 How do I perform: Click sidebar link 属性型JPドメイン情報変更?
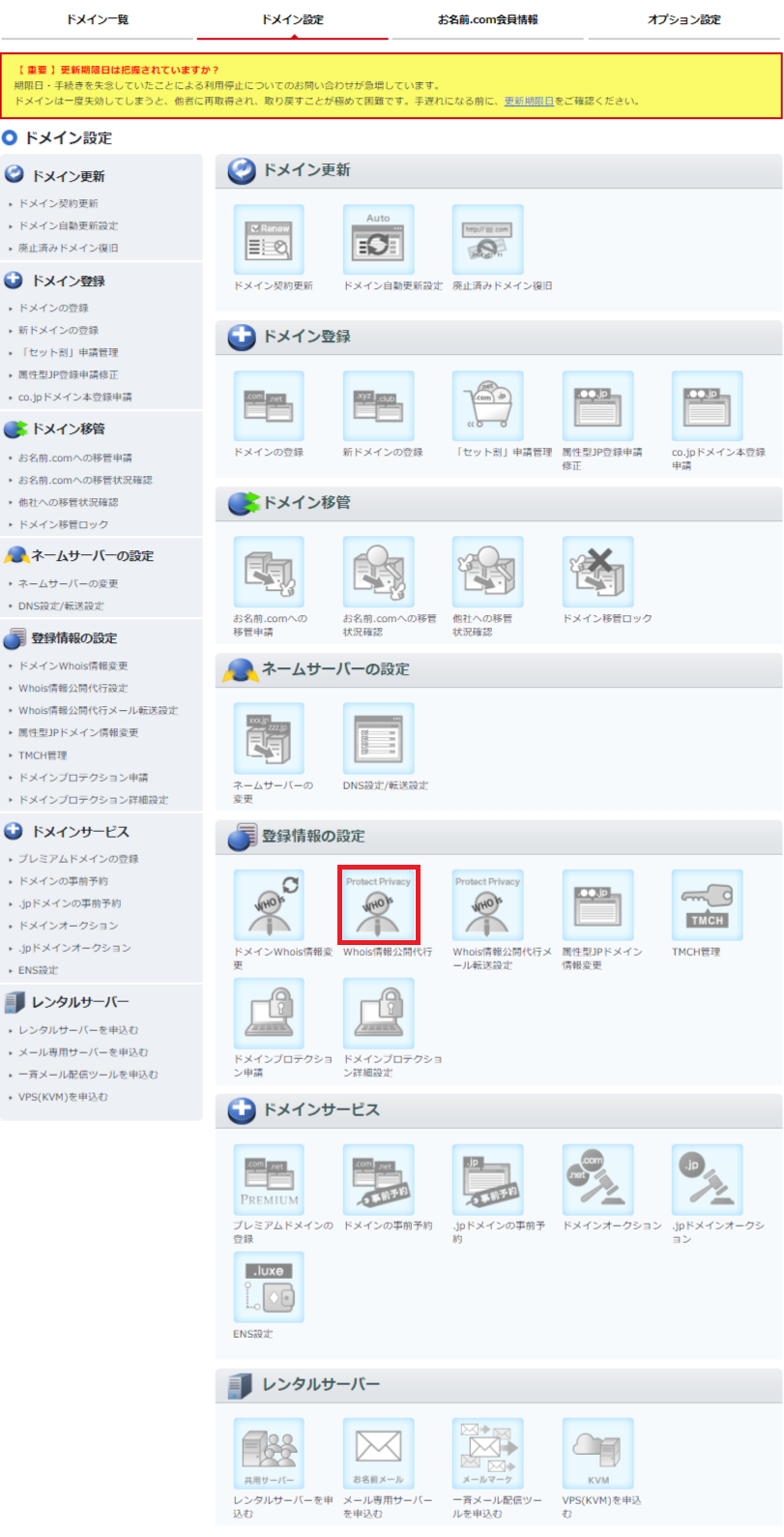[78, 732]
